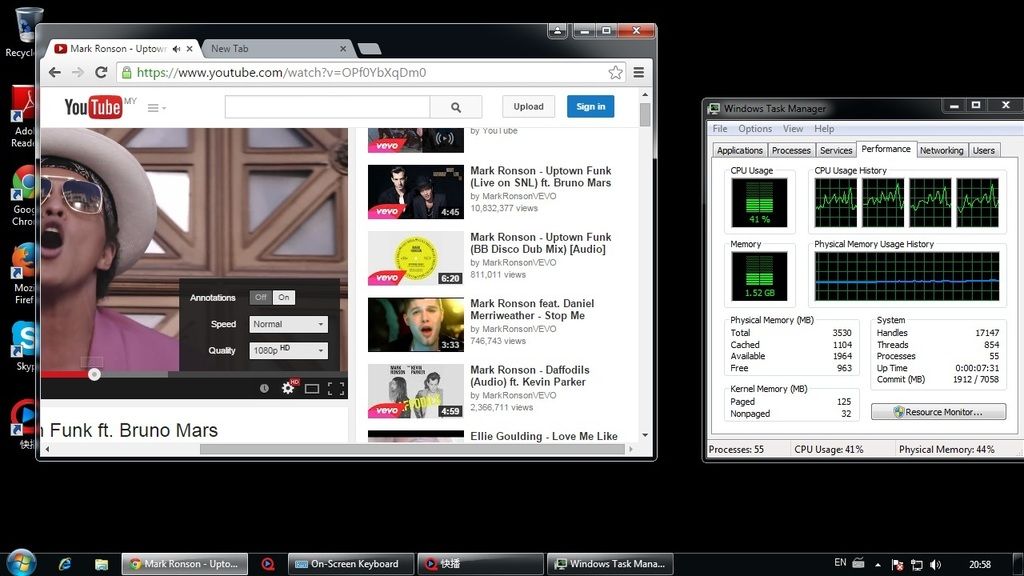The image size is (1024, 576).
Task: Switch video to theater mode
Action: click(312, 388)
